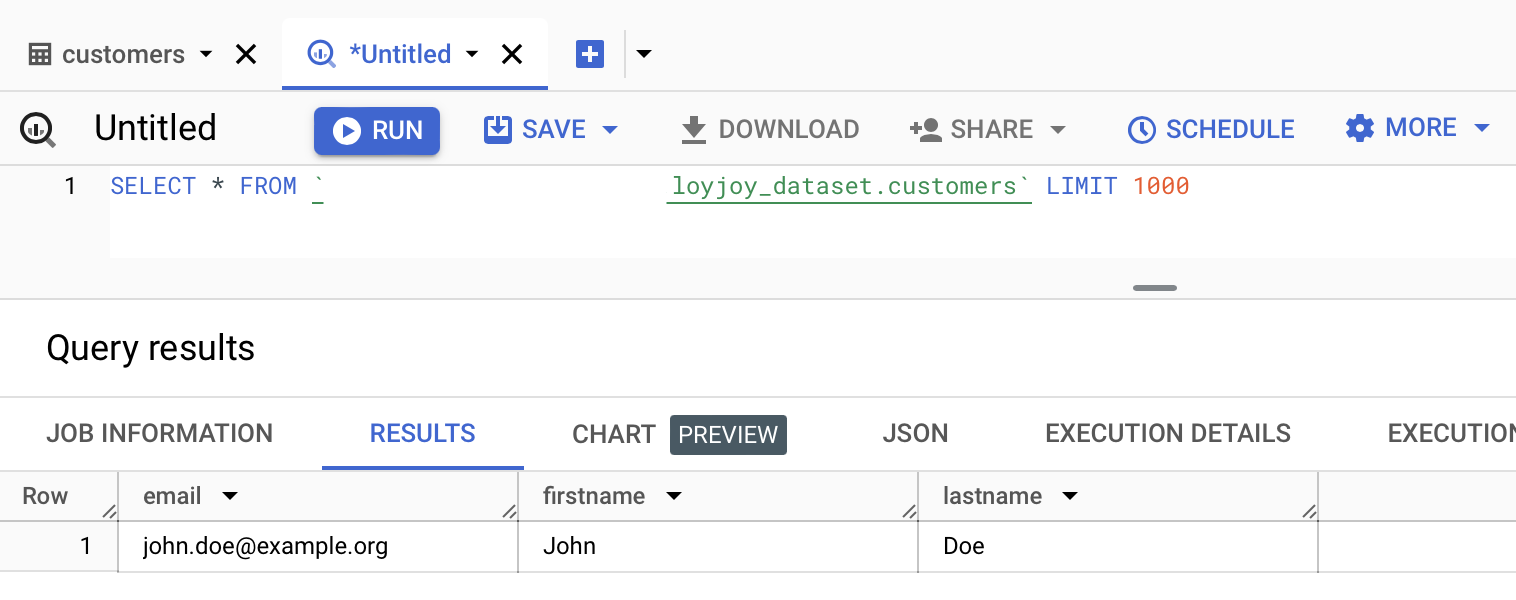Click the Download results icon
This screenshot has height=600, width=1516.
693,130
